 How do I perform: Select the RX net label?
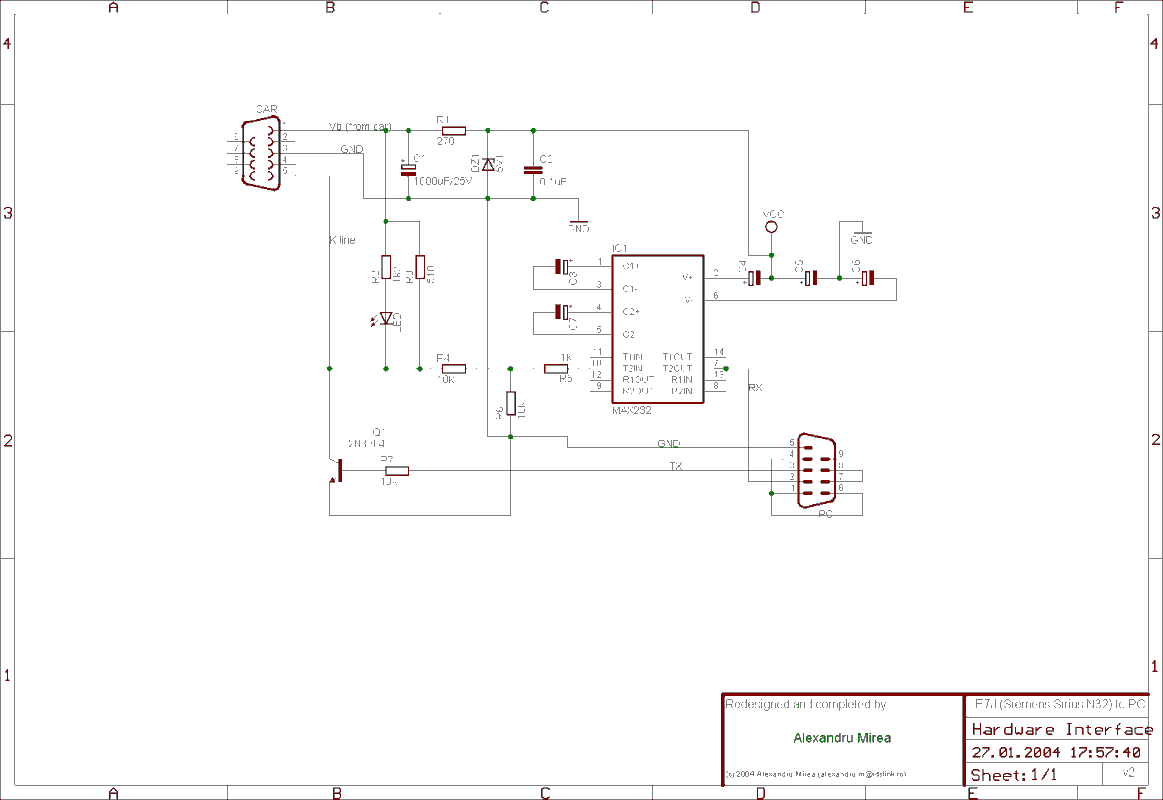click(x=755, y=388)
